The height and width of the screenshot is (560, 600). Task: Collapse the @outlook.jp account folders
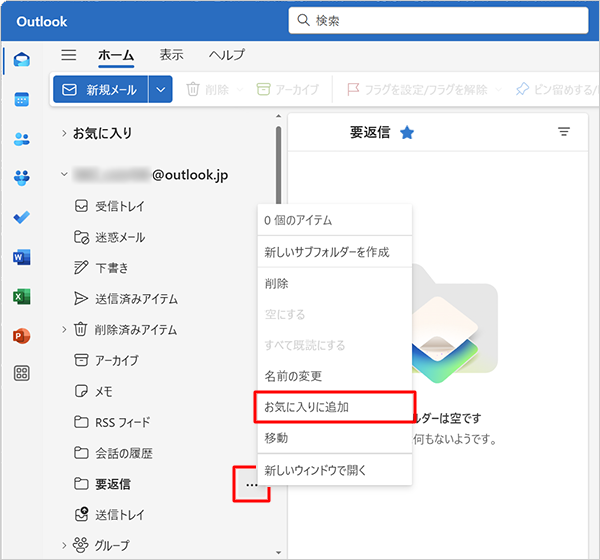(x=64, y=175)
